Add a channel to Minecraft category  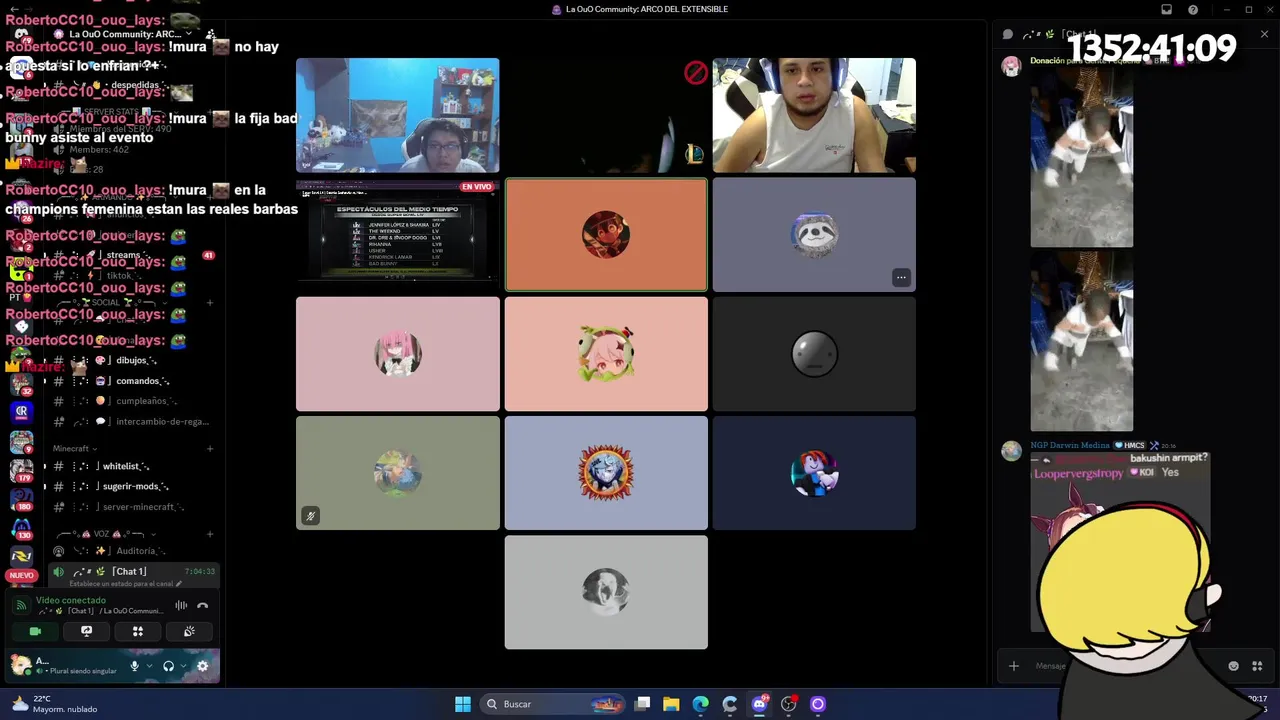click(210, 449)
